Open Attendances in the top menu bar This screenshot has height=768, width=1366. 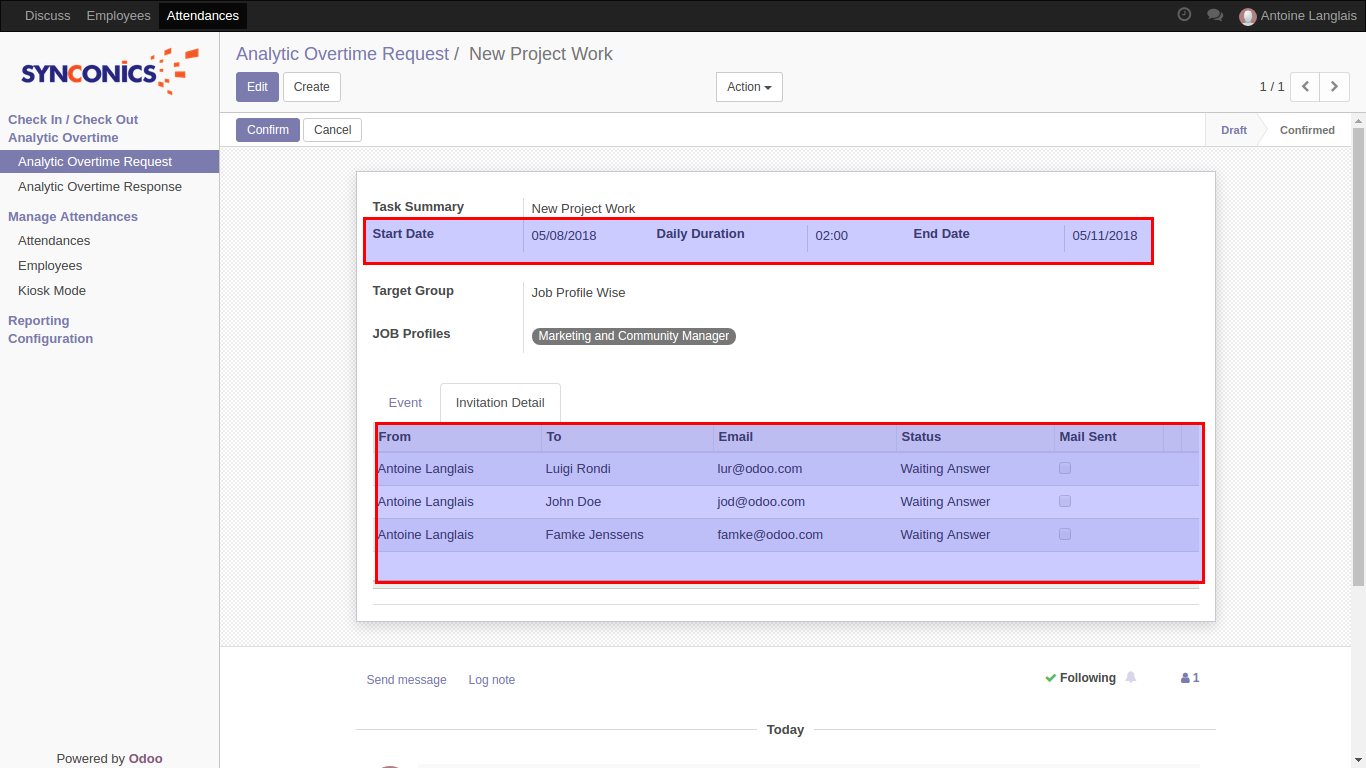click(x=203, y=16)
